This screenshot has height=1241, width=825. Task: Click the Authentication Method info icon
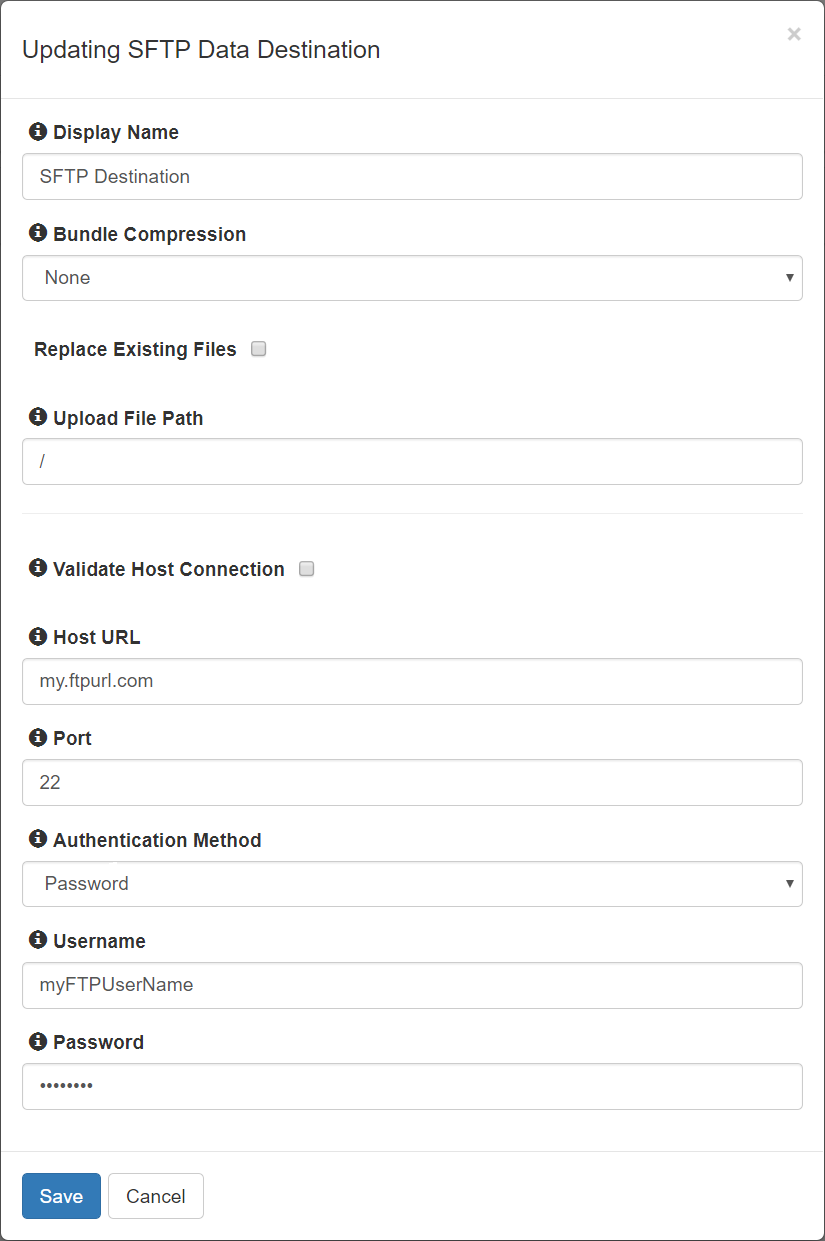point(38,839)
